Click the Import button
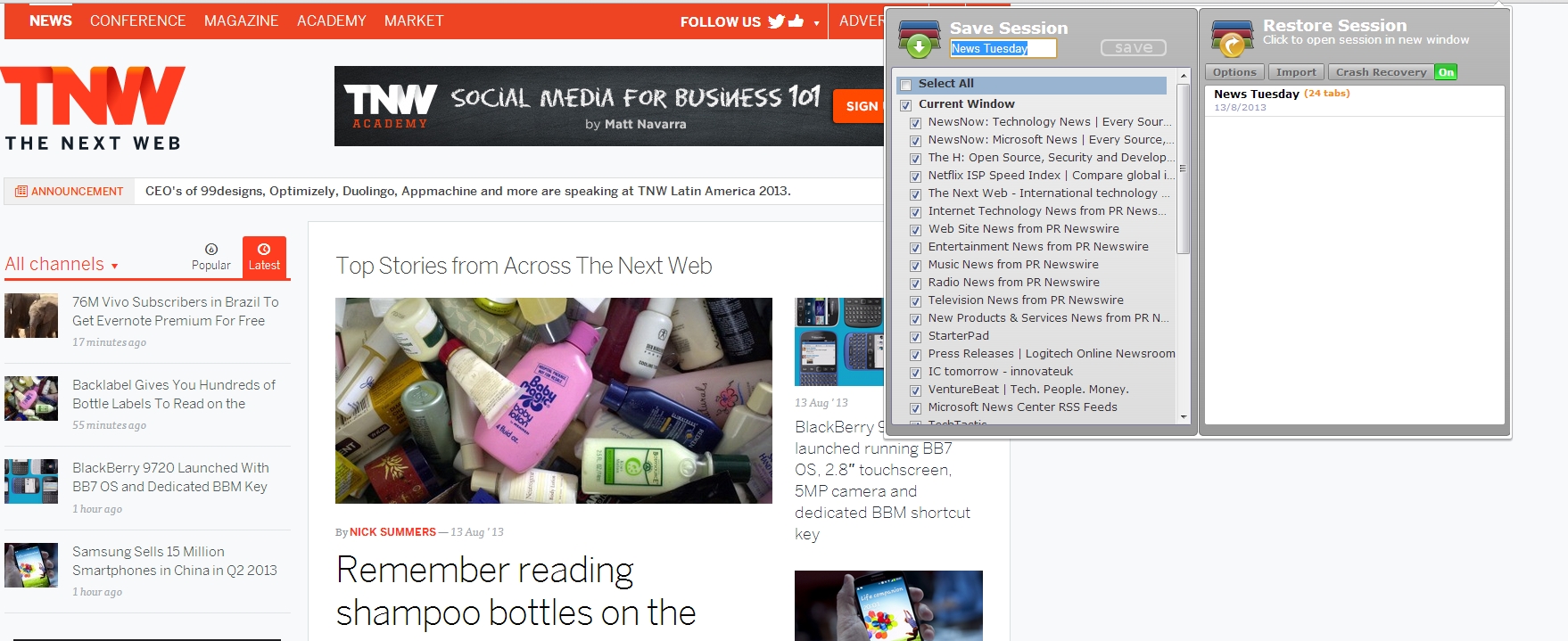Viewport: 1568px width, 641px height. [1296, 72]
